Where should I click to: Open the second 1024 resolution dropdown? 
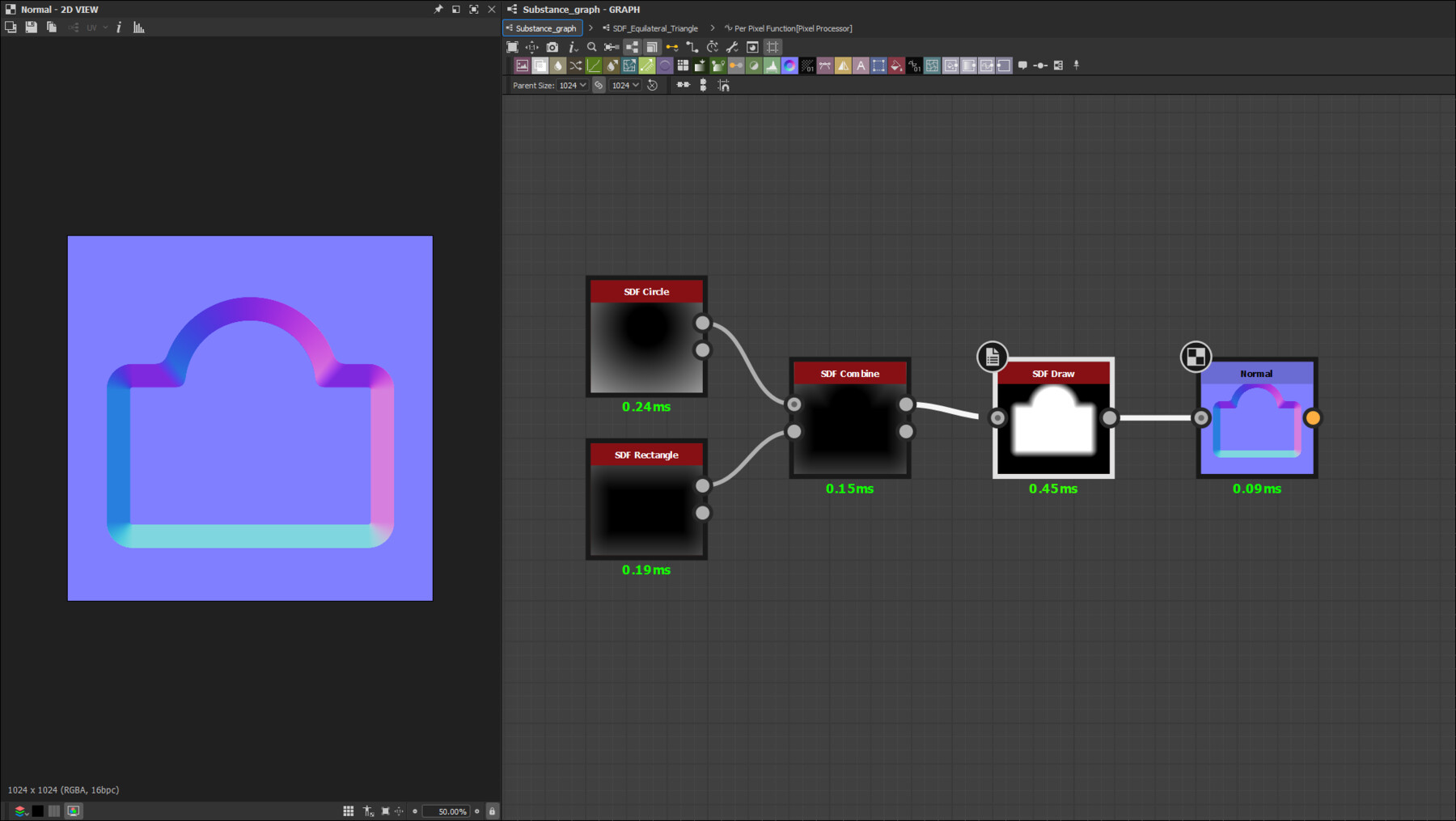[x=624, y=85]
